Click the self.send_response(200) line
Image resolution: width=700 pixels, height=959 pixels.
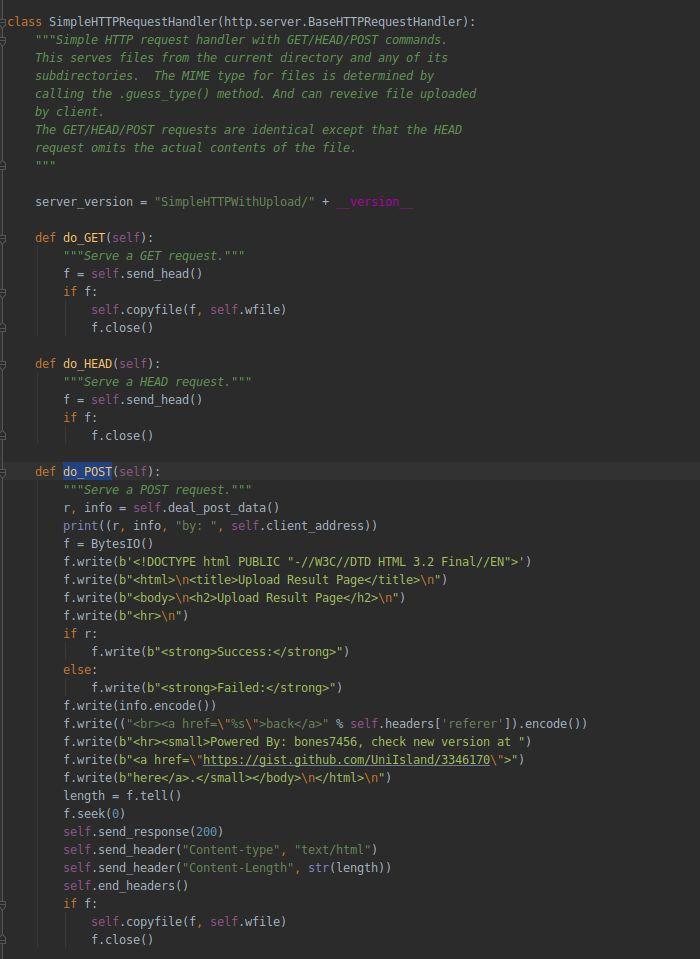(143, 832)
